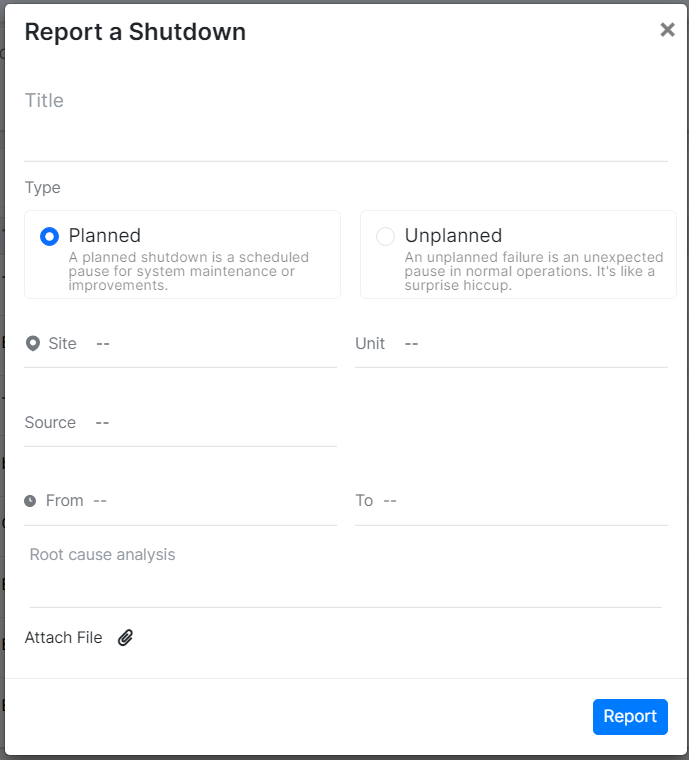Click the Report a Shutdown heading
The width and height of the screenshot is (689, 760).
135,32
